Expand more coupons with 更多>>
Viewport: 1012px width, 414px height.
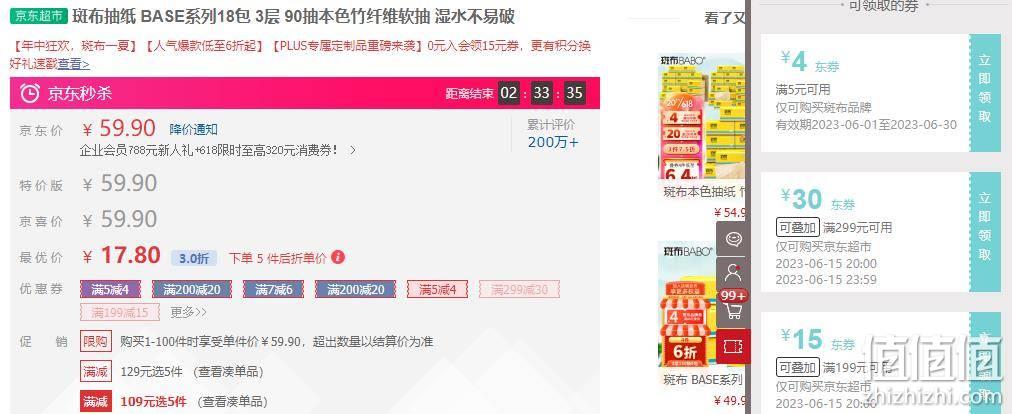188,313
